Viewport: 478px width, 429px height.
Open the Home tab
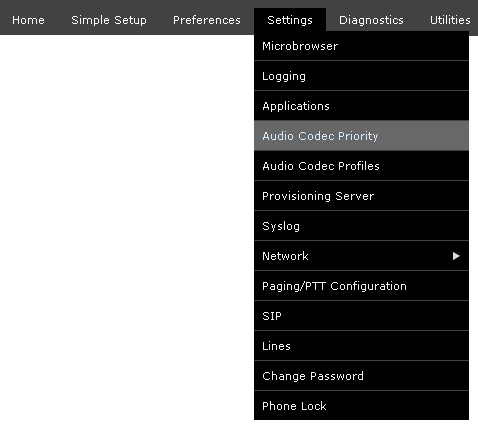(28, 20)
